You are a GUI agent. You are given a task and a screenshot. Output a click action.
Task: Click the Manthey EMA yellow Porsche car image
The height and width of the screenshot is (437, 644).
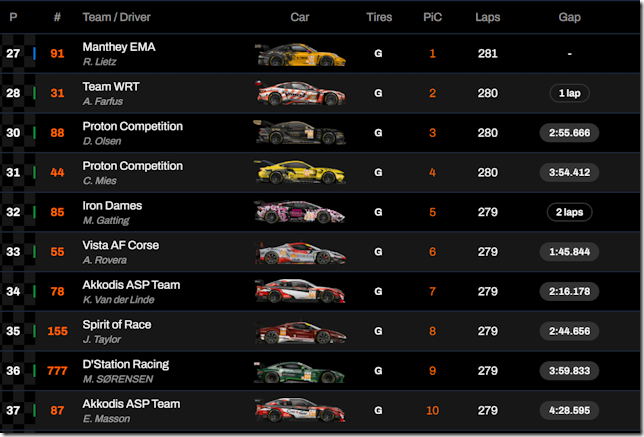300,55
